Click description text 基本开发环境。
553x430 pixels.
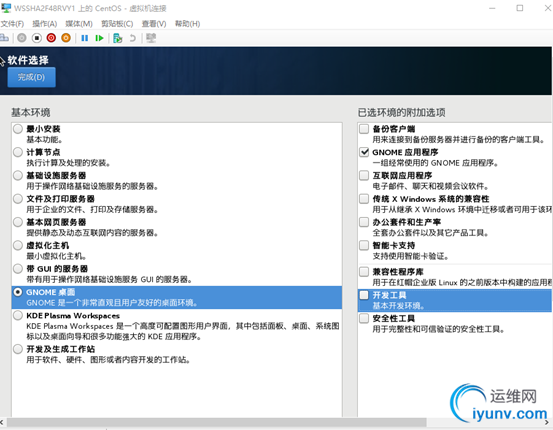coord(399,306)
